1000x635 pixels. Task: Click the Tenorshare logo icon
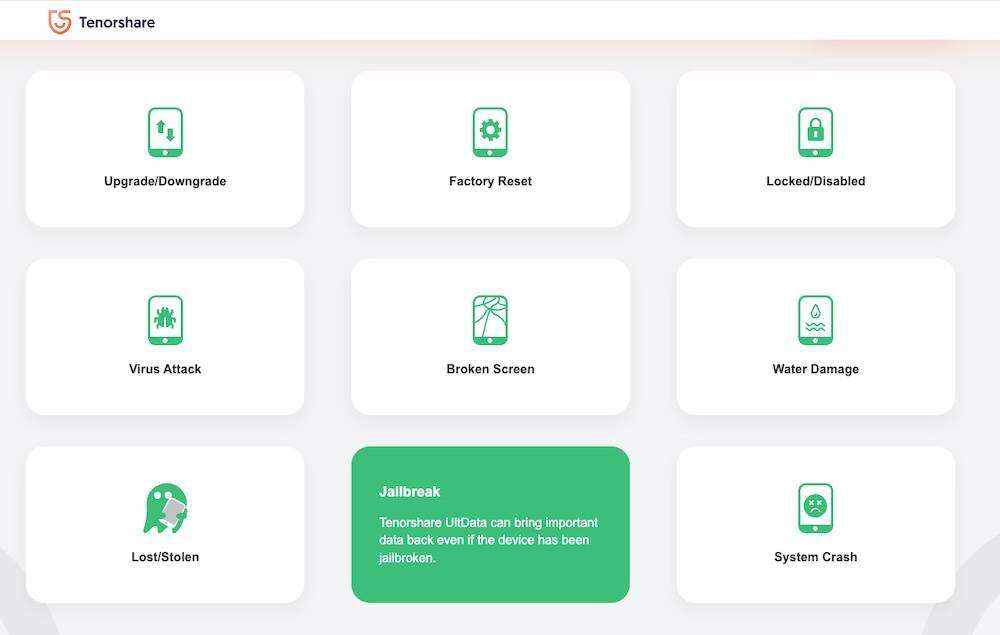click(60, 22)
